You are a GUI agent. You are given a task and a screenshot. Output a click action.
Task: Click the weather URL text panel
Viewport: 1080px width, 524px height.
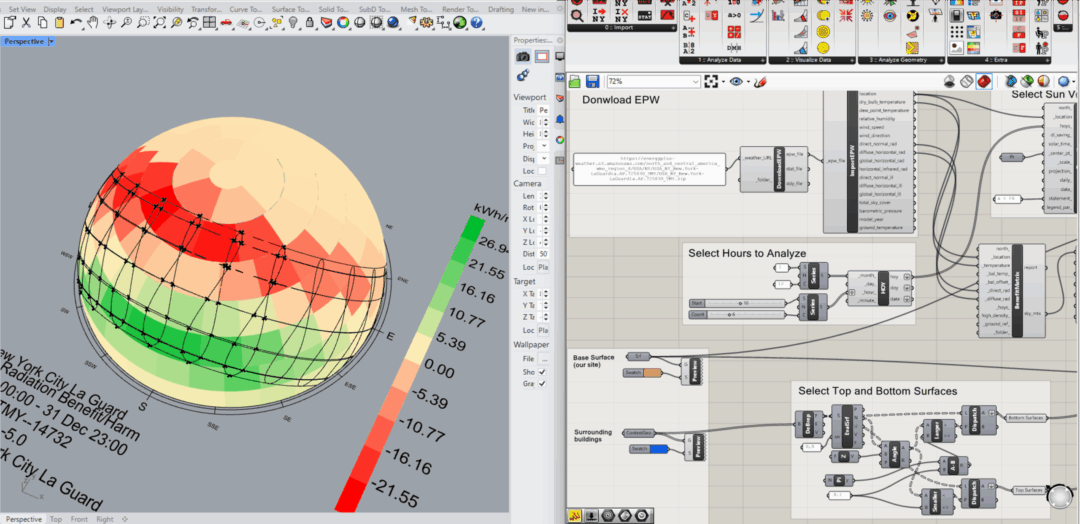coord(649,169)
